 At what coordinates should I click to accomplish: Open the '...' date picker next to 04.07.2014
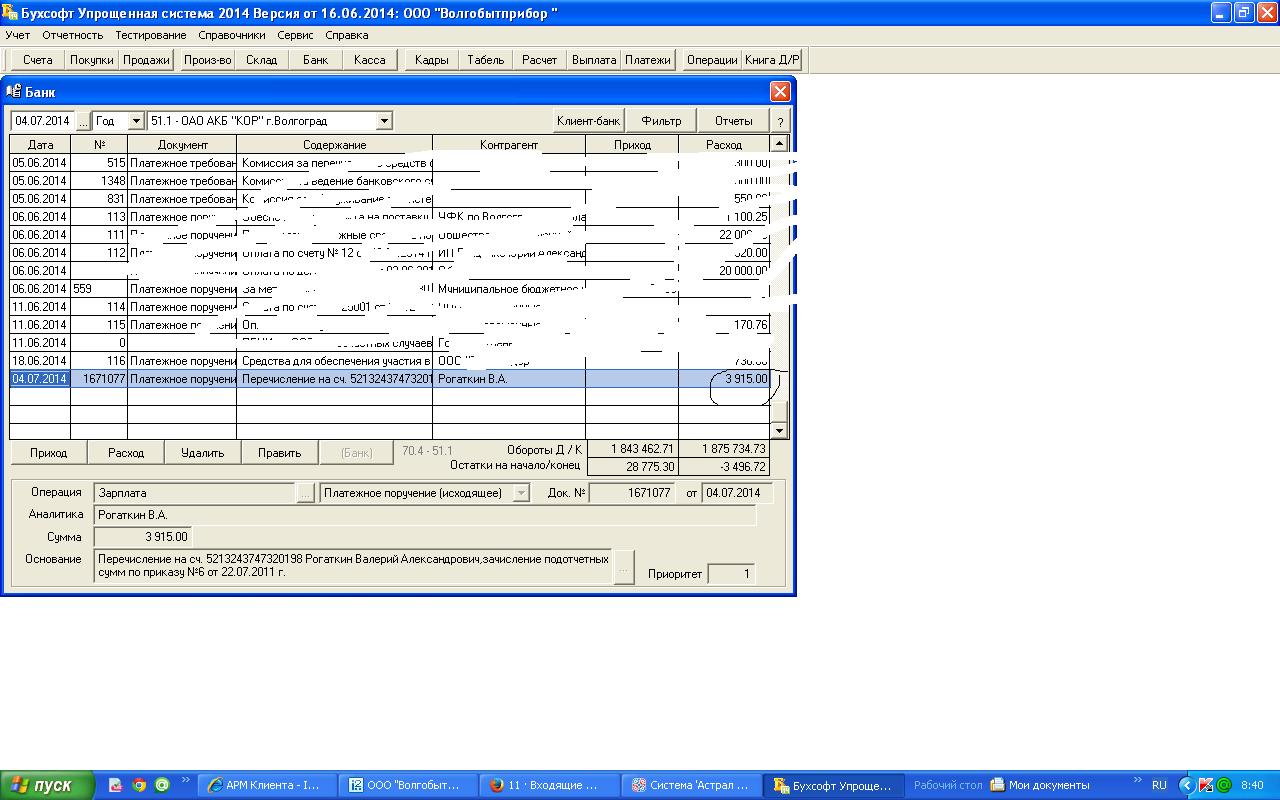(83, 121)
